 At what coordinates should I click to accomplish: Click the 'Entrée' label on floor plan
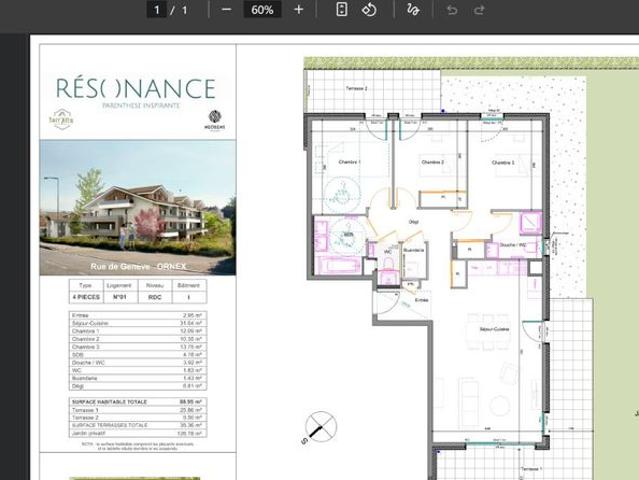pos(421,300)
